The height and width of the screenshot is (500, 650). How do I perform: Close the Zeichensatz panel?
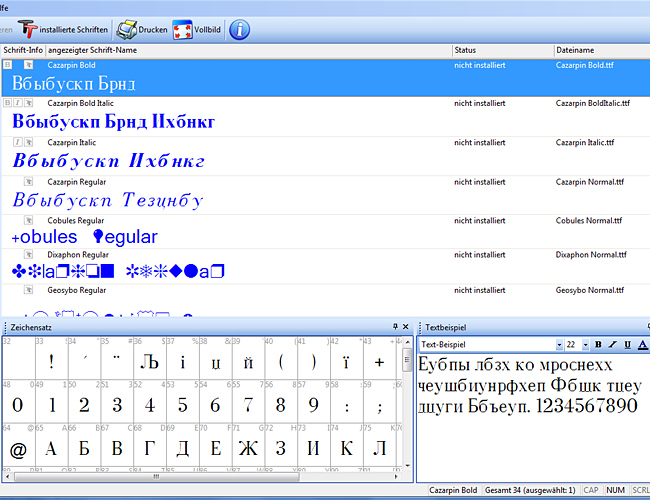(407, 327)
